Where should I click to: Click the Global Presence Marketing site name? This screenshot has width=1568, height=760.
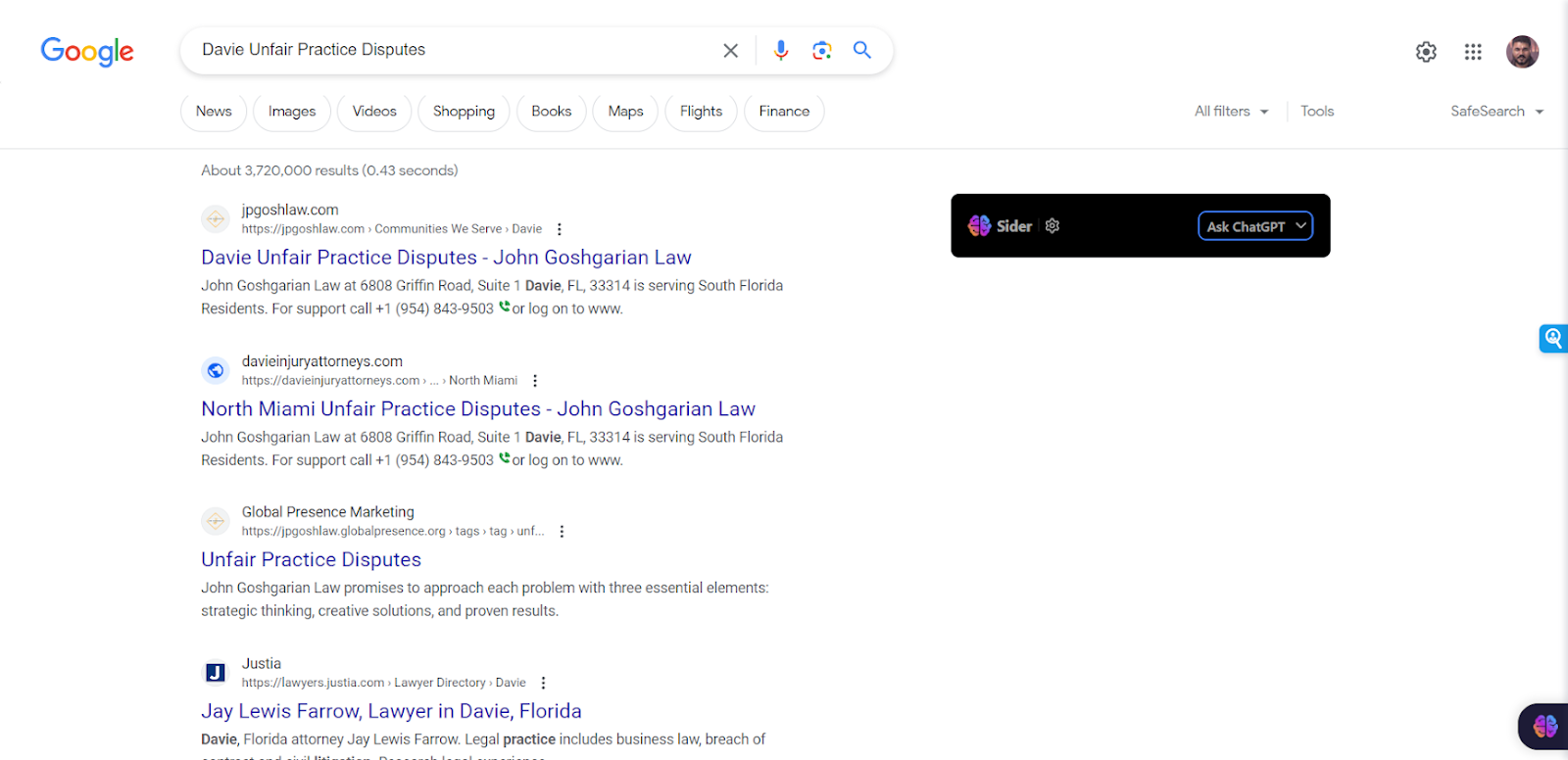328,512
